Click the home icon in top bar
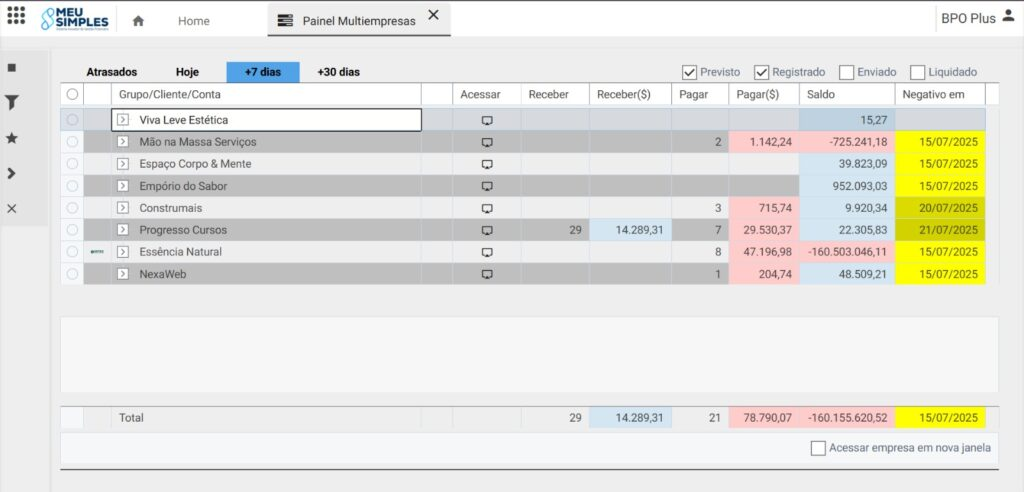The height and width of the screenshot is (492, 1024). [138, 21]
